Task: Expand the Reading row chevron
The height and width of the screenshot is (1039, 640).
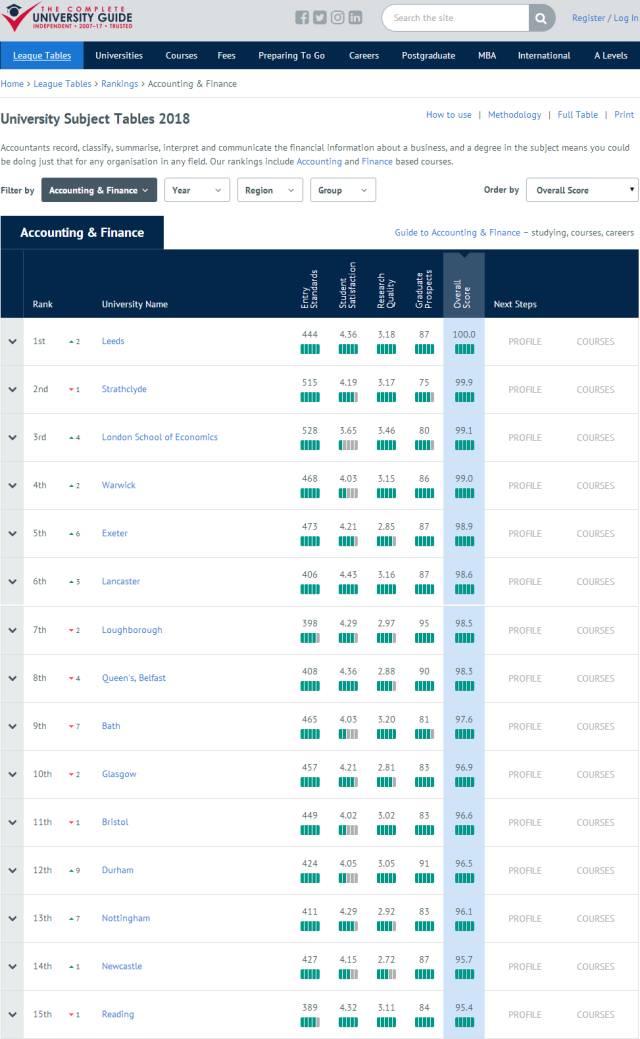Action: pos(12,1014)
